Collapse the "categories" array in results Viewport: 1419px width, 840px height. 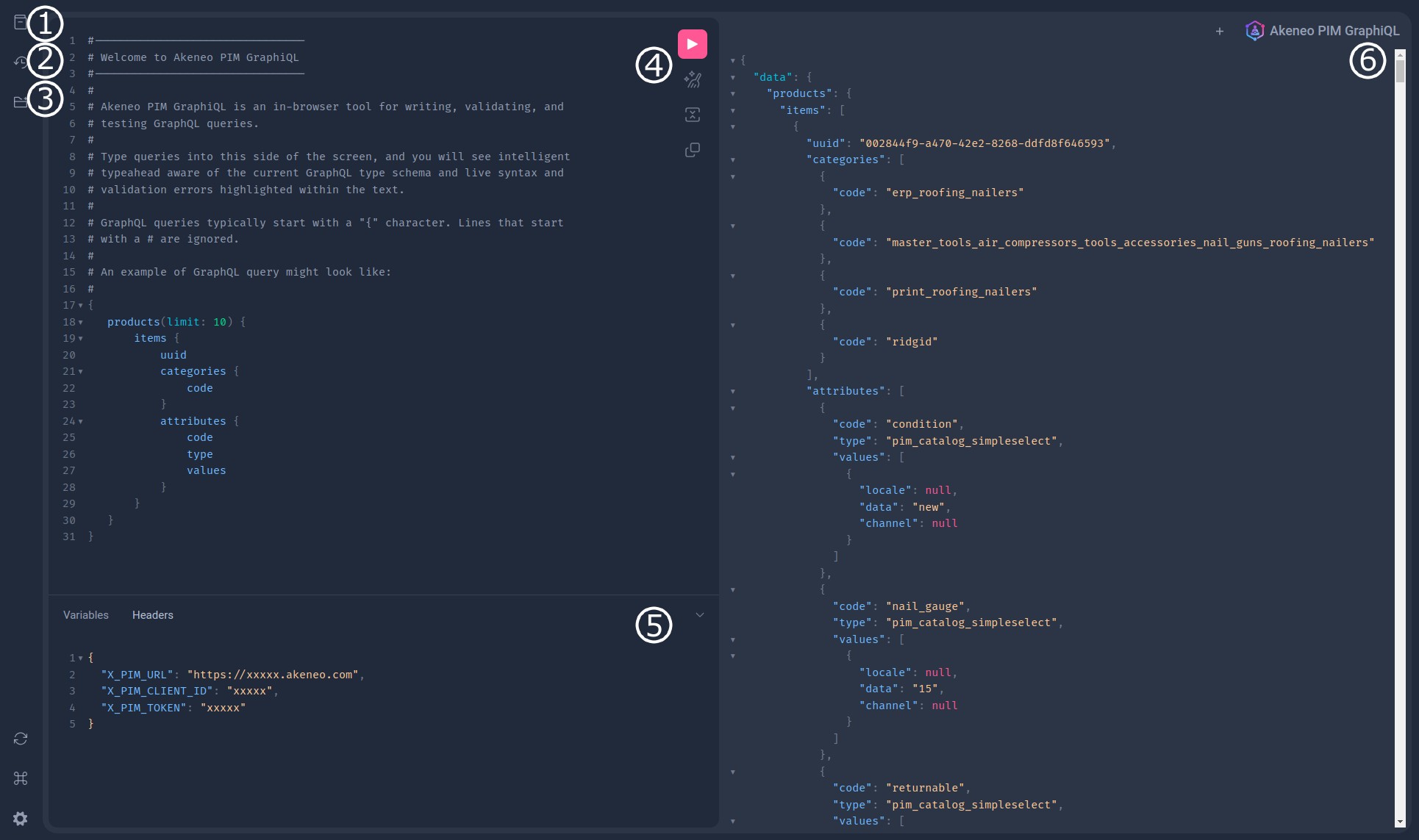(733, 160)
